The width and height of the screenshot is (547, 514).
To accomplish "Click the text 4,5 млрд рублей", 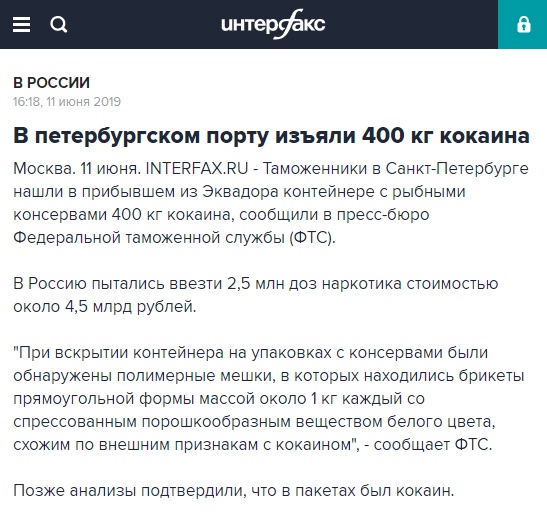I will point(130,307).
